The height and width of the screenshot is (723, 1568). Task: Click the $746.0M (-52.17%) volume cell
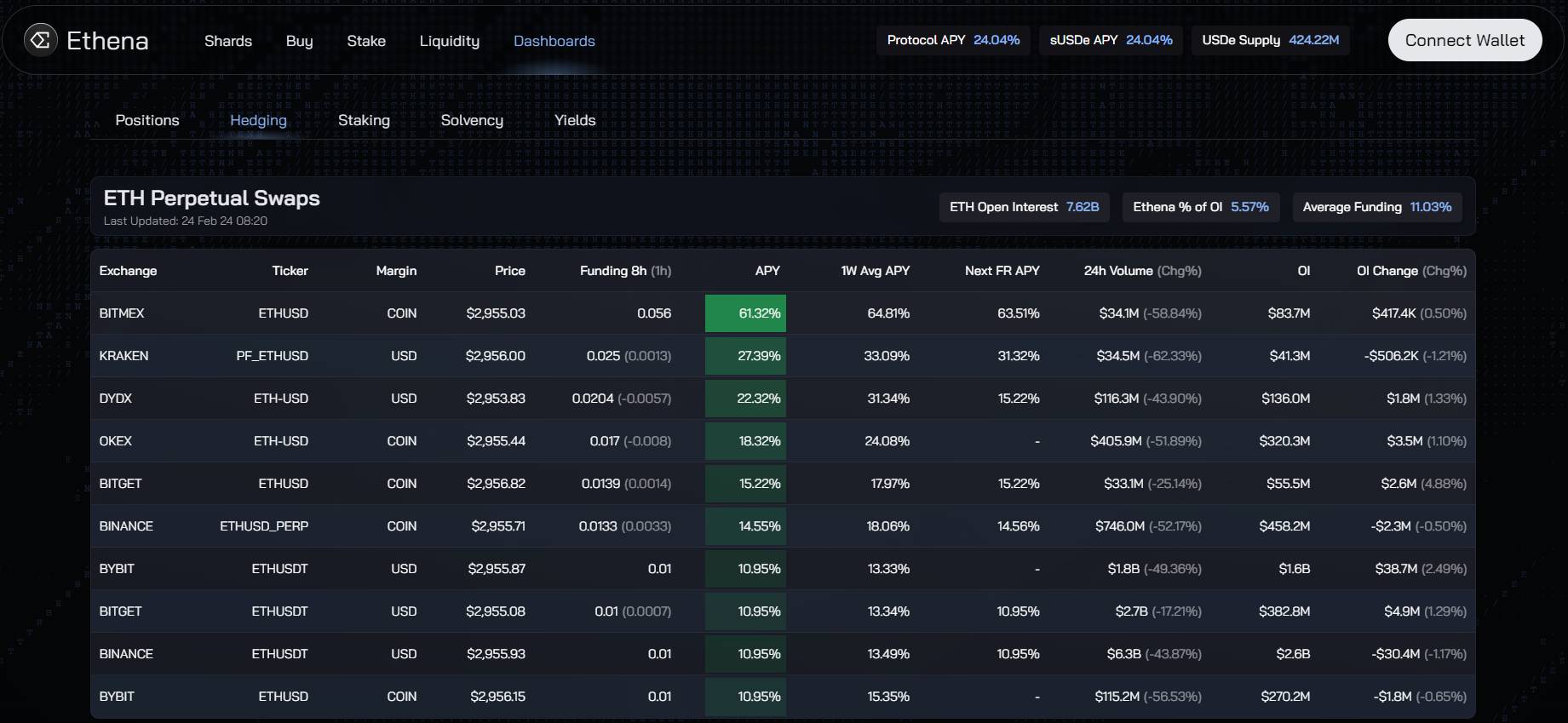1148,526
